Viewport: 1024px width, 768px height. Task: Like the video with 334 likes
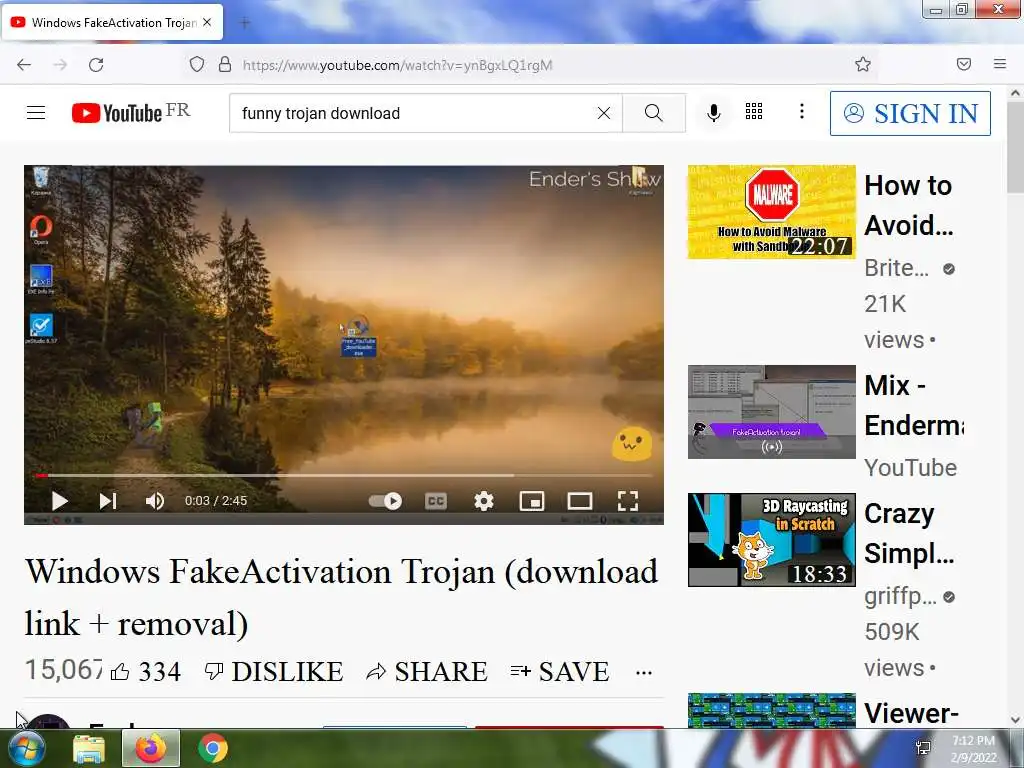click(146, 671)
